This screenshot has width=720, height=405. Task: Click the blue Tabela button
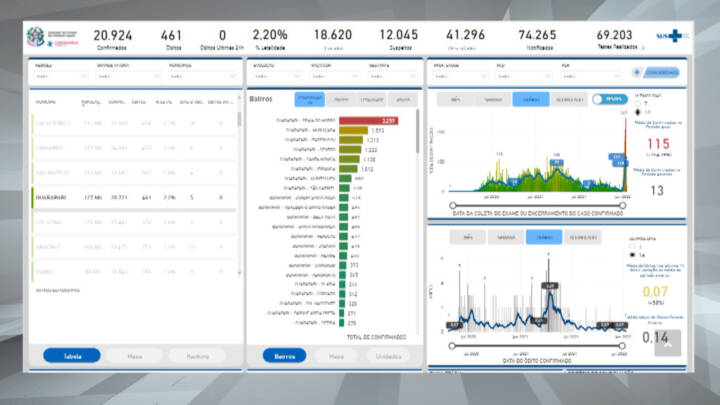pos(72,356)
